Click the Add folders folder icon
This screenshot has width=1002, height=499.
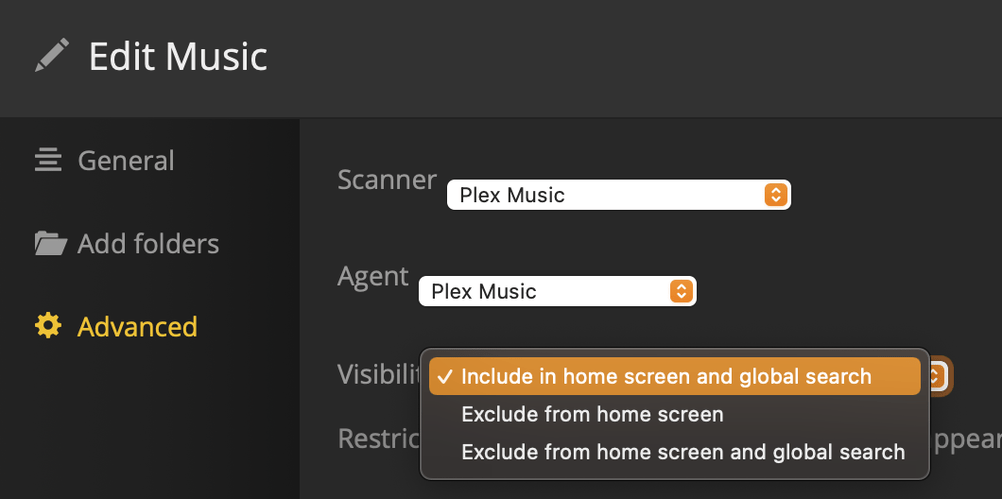[50, 243]
